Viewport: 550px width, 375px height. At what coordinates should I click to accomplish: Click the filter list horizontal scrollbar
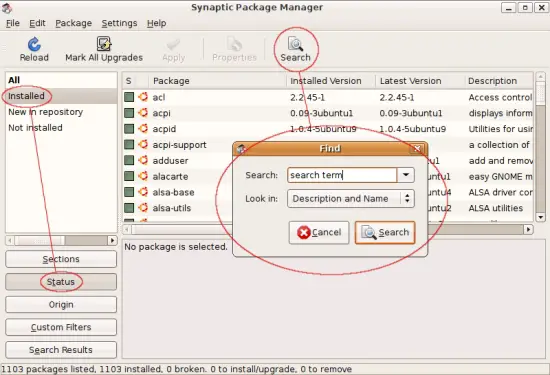61,240
